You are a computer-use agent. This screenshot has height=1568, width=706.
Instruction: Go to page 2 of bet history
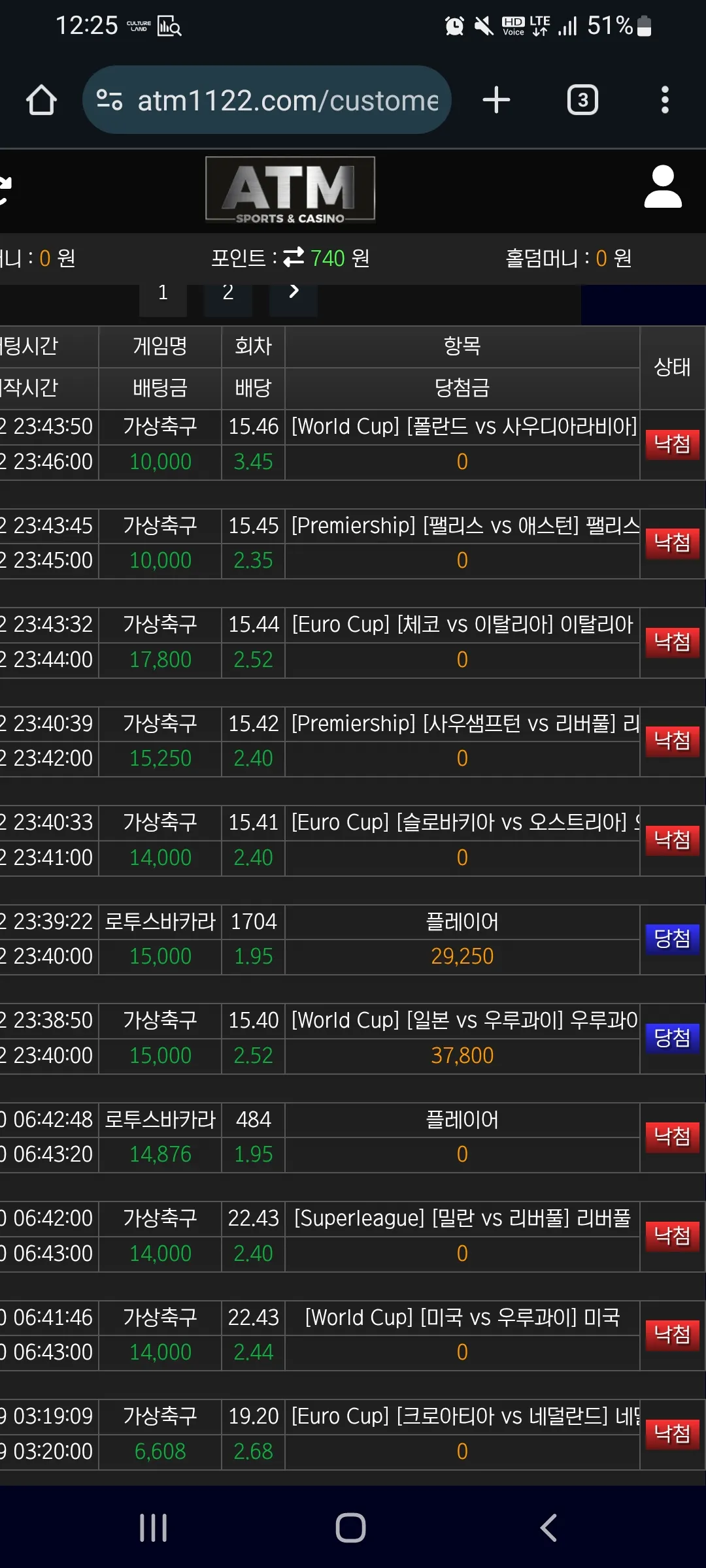point(227,293)
